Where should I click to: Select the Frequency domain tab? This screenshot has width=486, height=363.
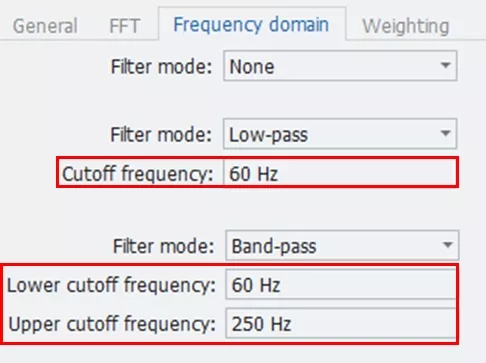pos(251,24)
